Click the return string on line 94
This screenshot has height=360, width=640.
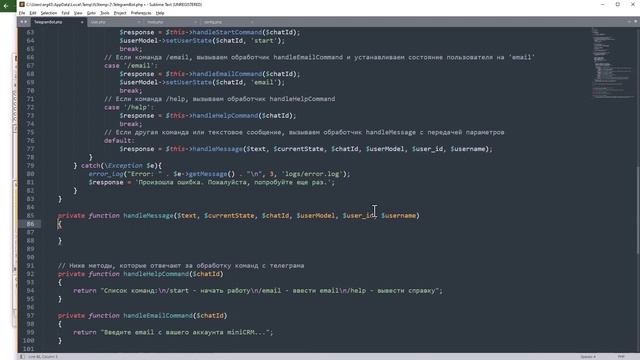point(271,291)
